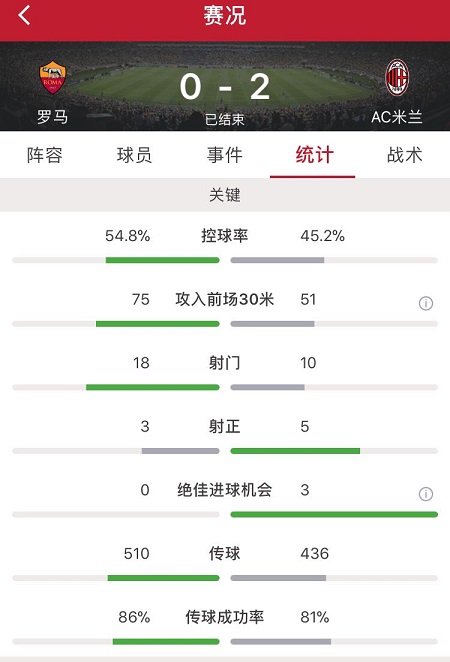Switch to the 阵容 tab
450x662 pixels.
click(x=45, y=155)
